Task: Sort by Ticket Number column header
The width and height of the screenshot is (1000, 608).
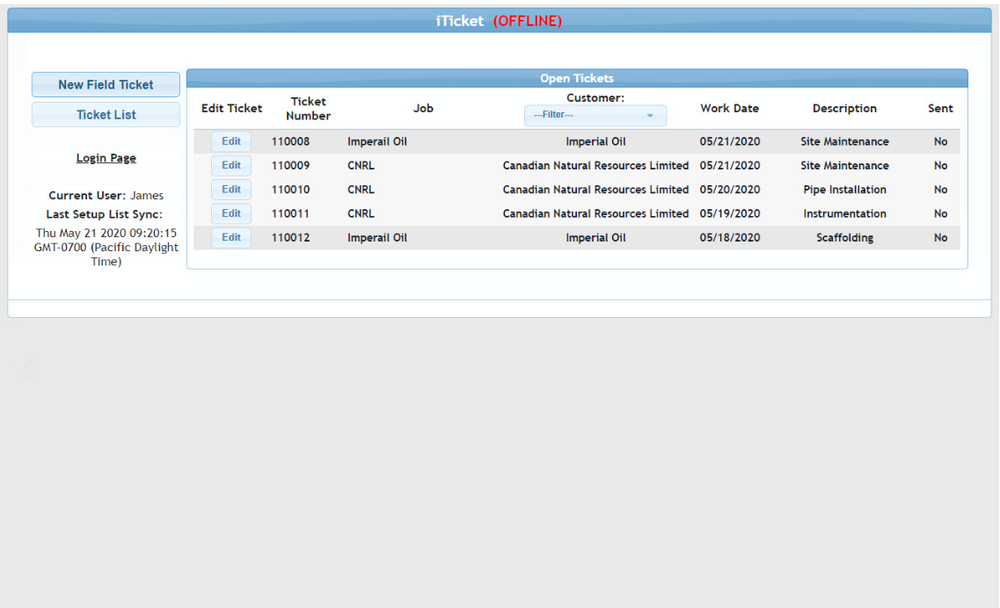Action: pos(308,108)
